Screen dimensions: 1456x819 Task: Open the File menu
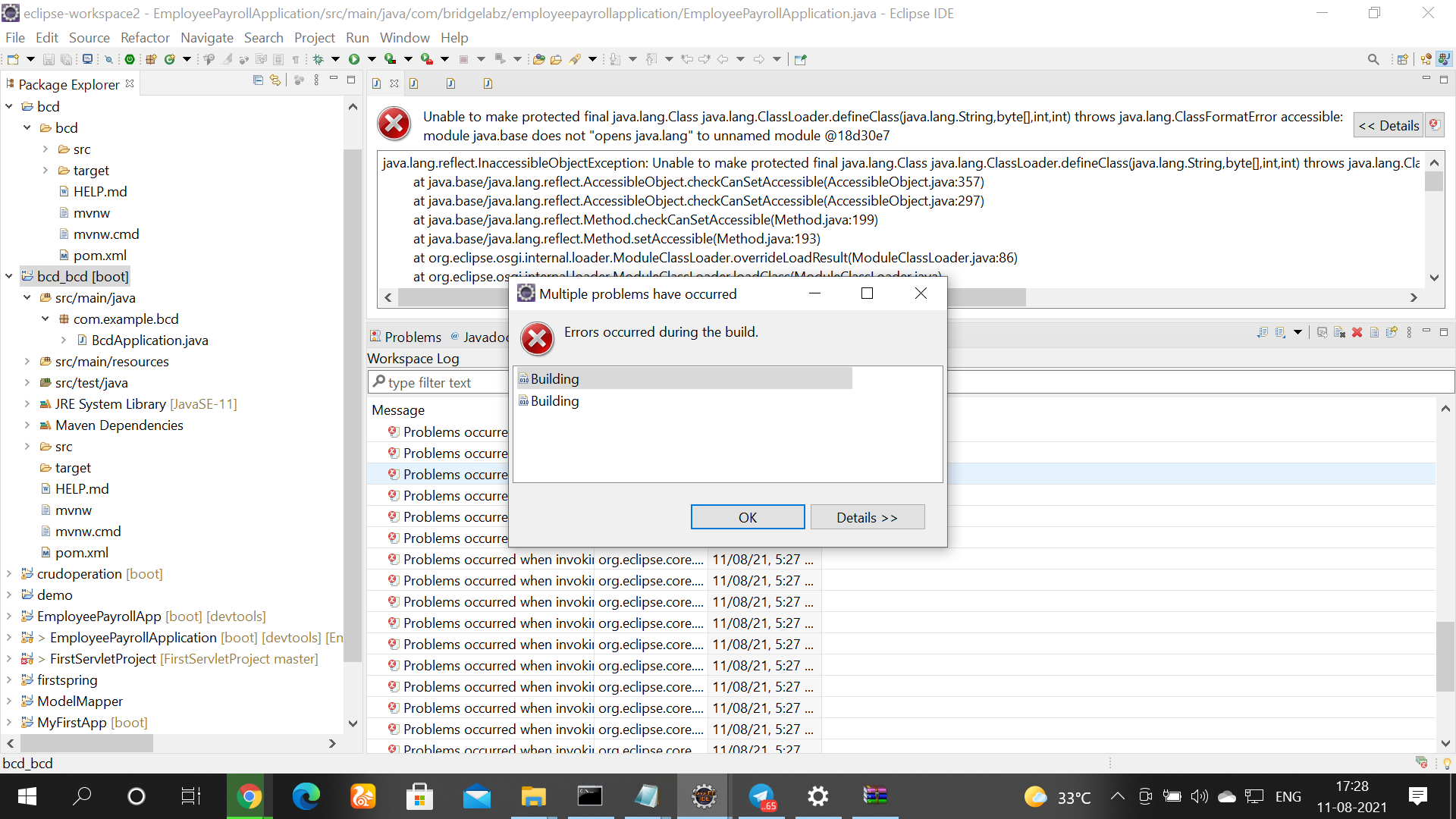[x=14, y=37]
